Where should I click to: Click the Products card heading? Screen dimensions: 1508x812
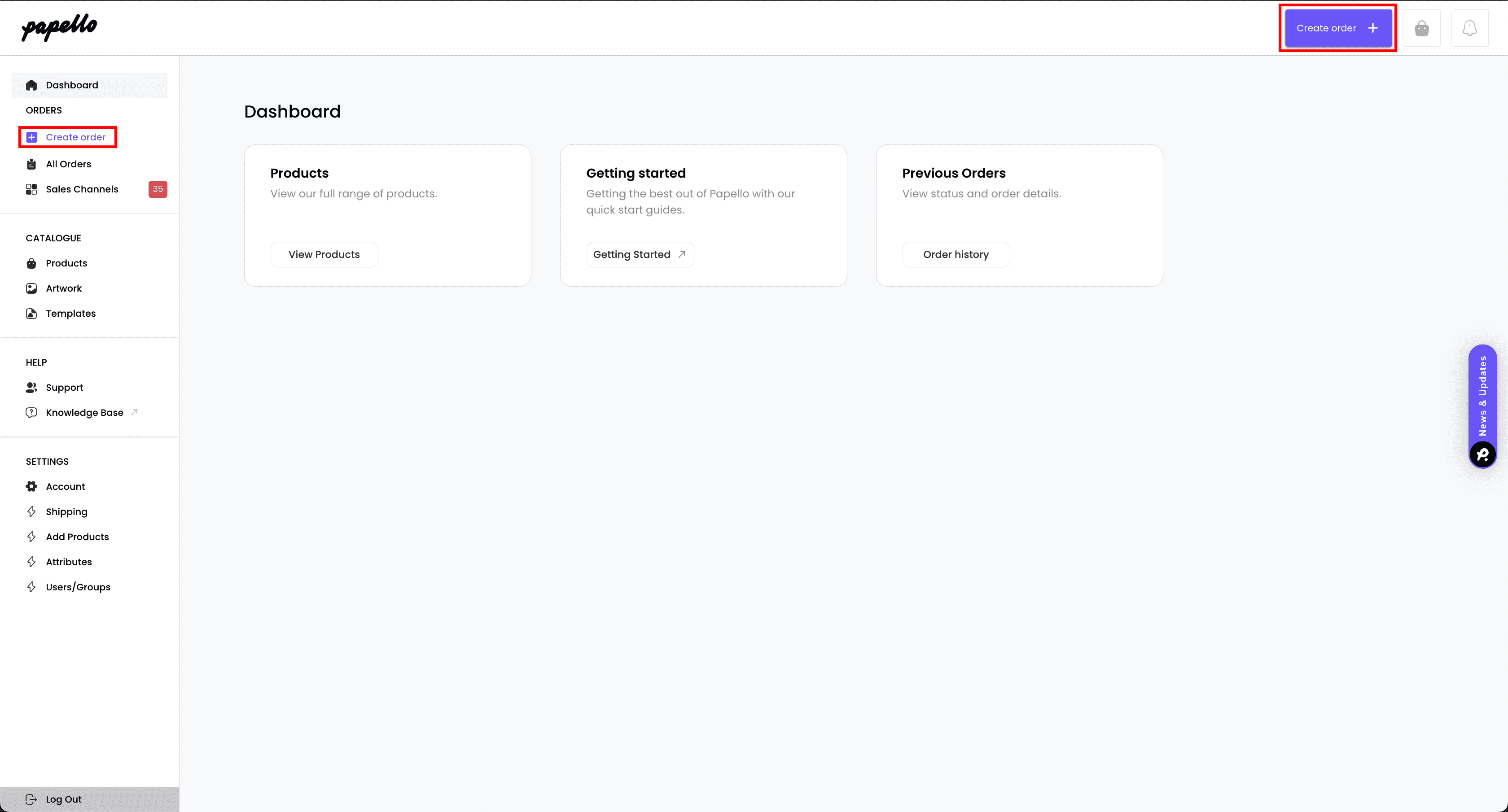[x=299, y=173]
